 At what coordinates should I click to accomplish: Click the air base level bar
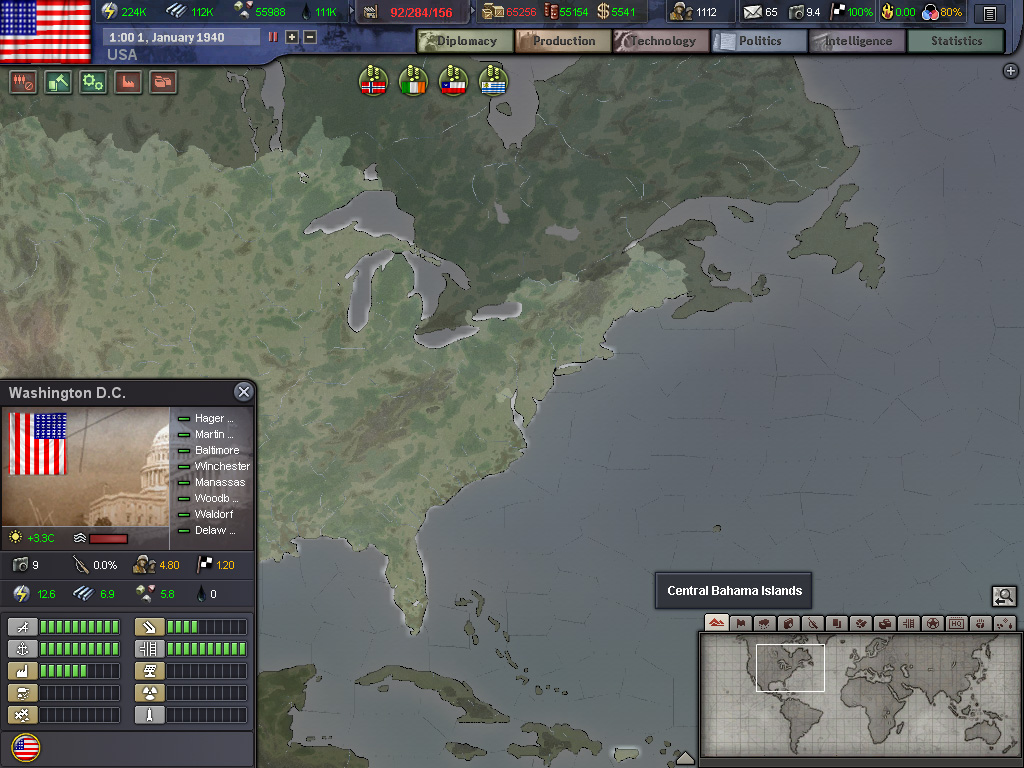80,627
